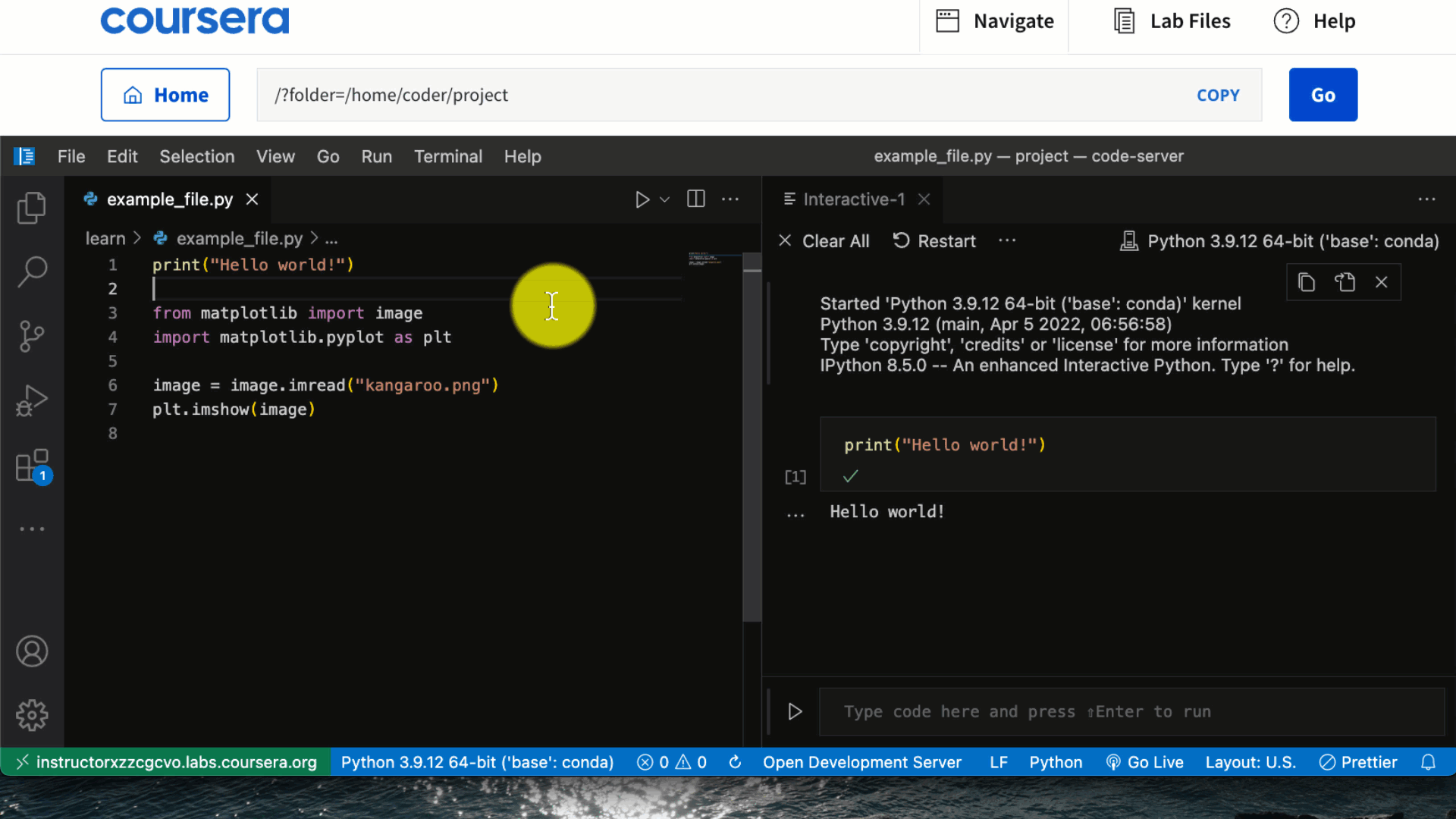Close the Interactive-1 tab

coord(924,199)
